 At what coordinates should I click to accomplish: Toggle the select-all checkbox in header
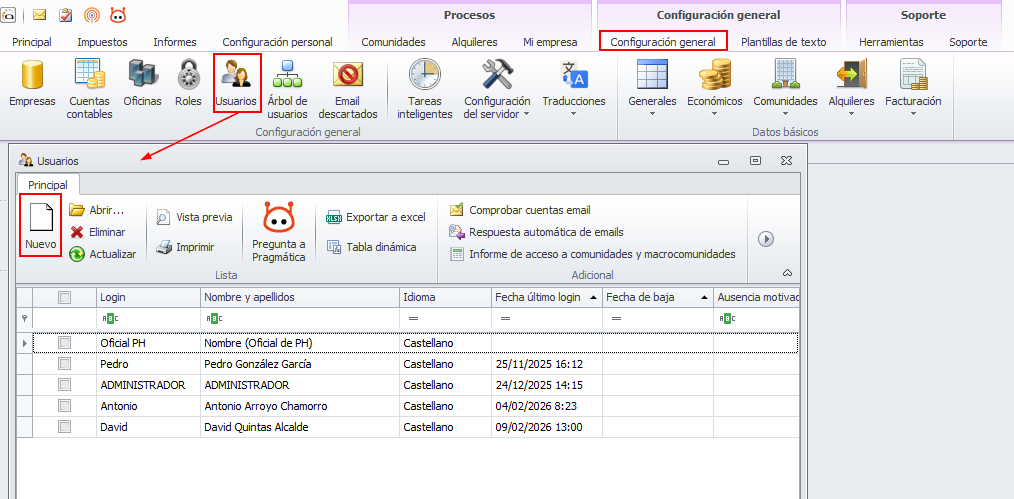(x=65, y=297)
